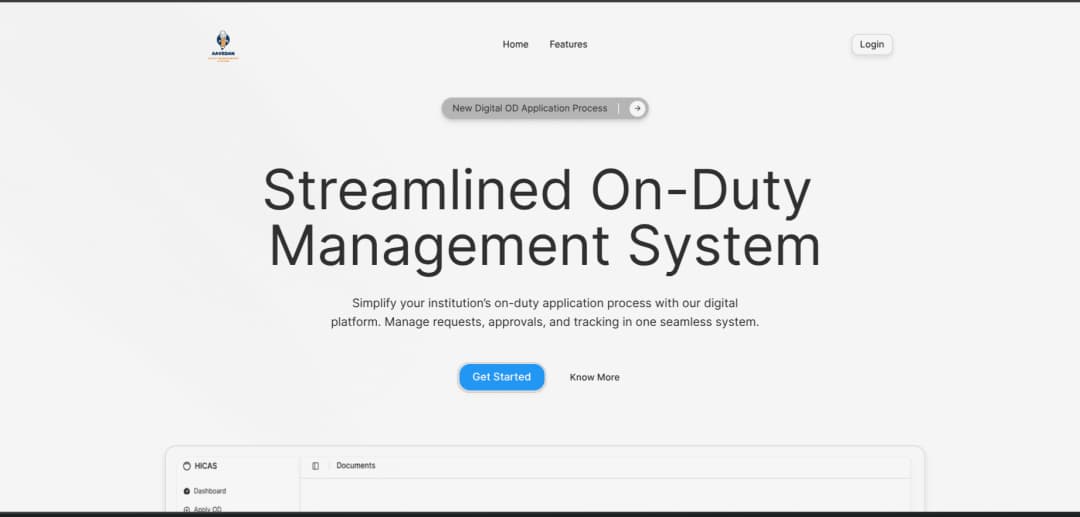Click the HICAS logo icon in the preview sidebar
Image resolution: width=1080 pixels, height=517 pixels.
coord(187,466)
